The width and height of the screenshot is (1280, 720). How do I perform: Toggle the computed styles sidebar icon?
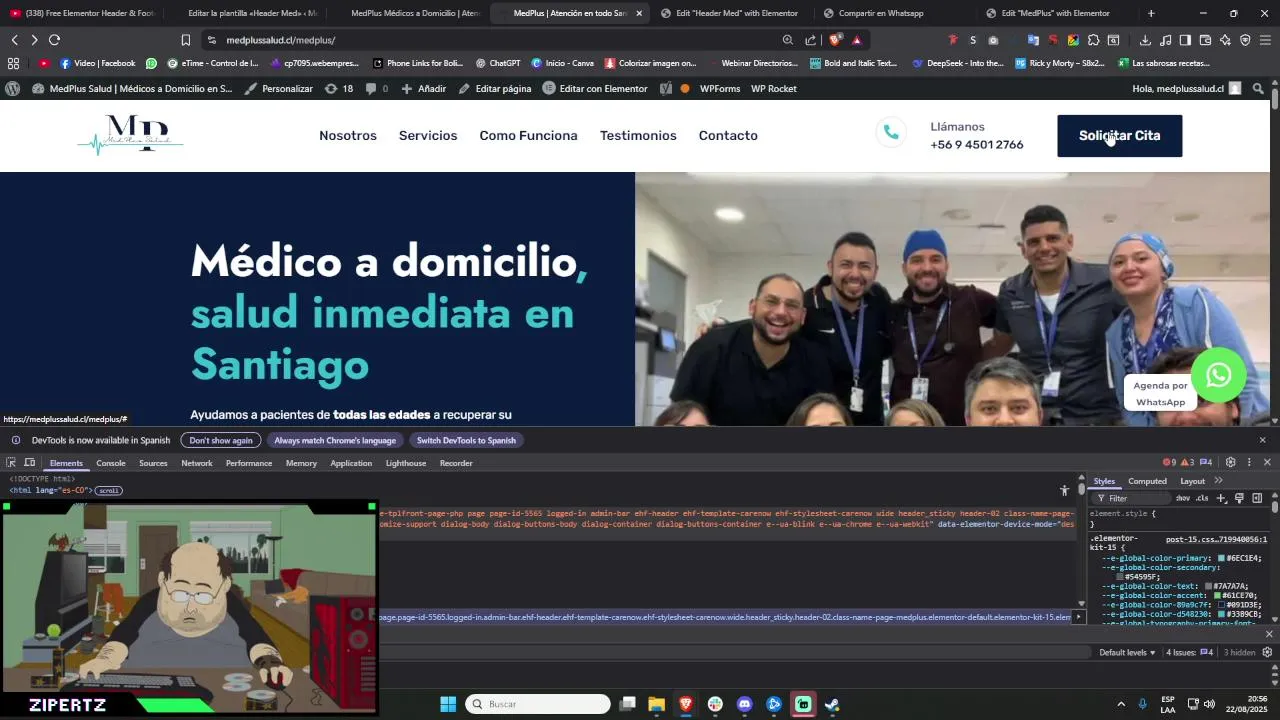point(1257,498)
